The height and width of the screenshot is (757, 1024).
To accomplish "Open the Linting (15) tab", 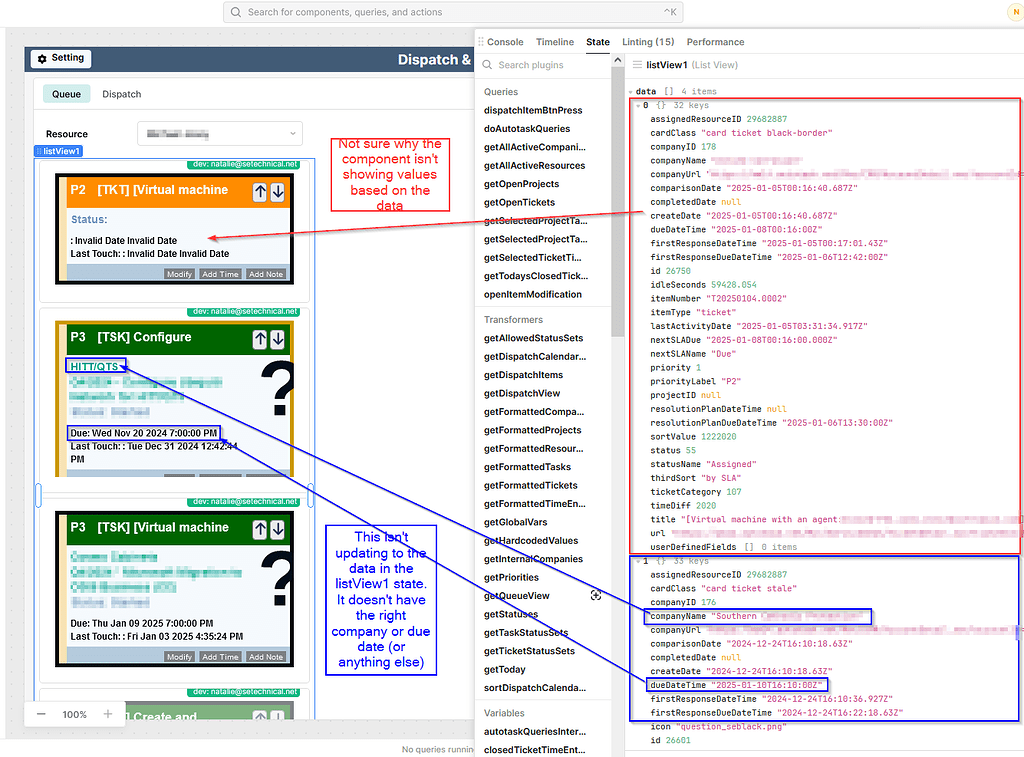I will [x=648, y=41].
